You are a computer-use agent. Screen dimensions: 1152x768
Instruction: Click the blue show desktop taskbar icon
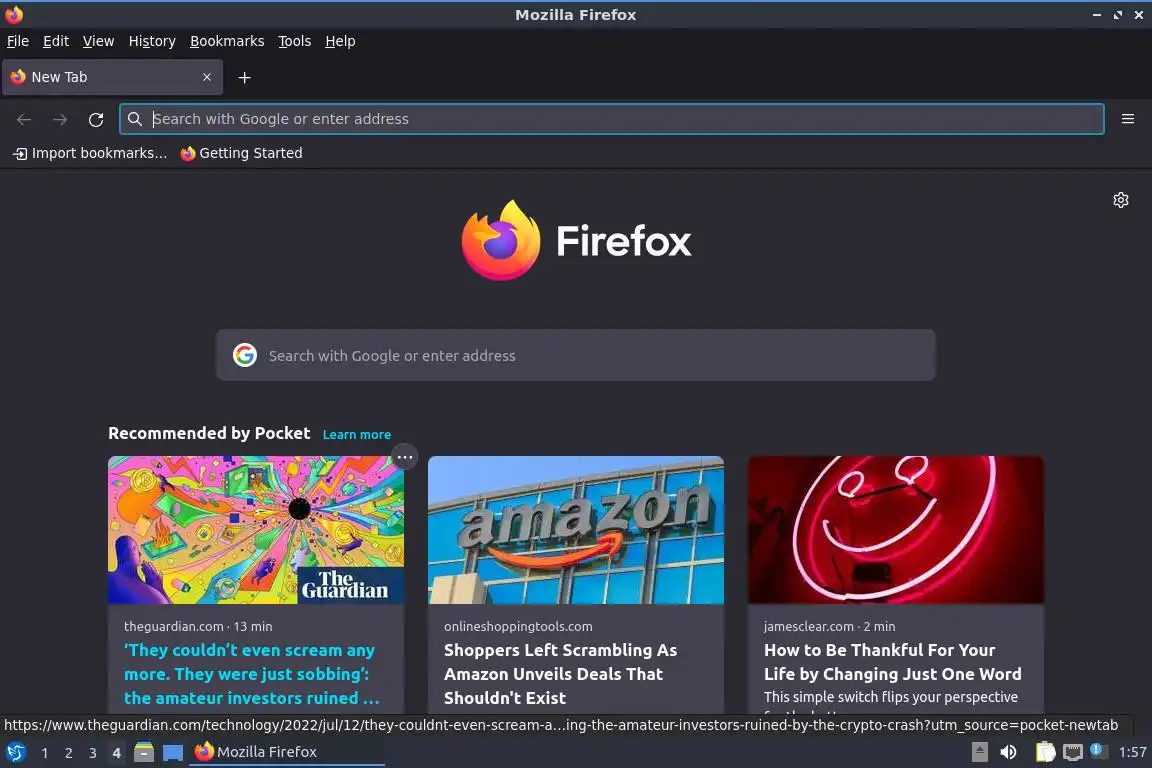173,752
